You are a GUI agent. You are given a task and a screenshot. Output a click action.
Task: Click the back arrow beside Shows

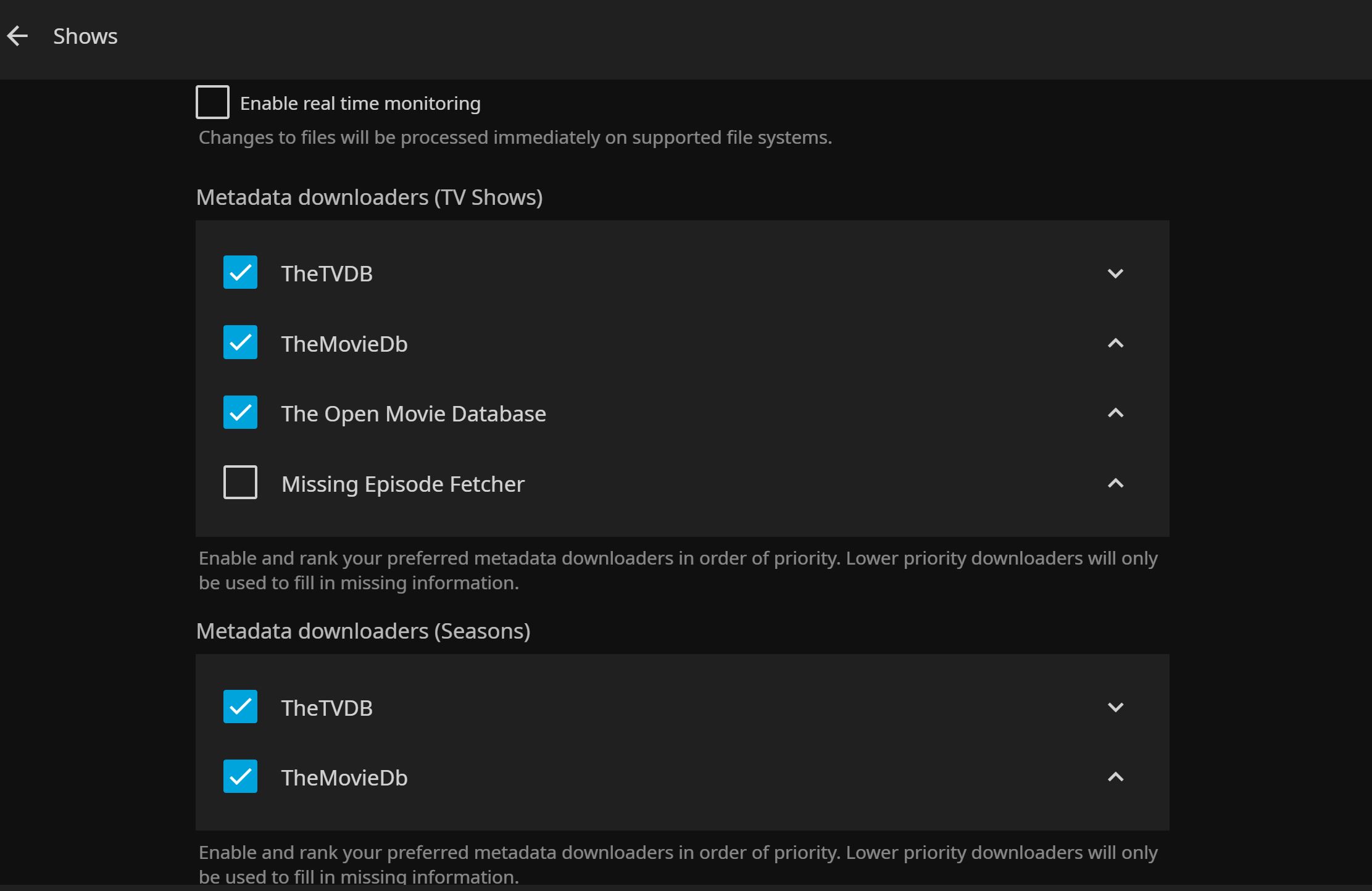(18, 36)
